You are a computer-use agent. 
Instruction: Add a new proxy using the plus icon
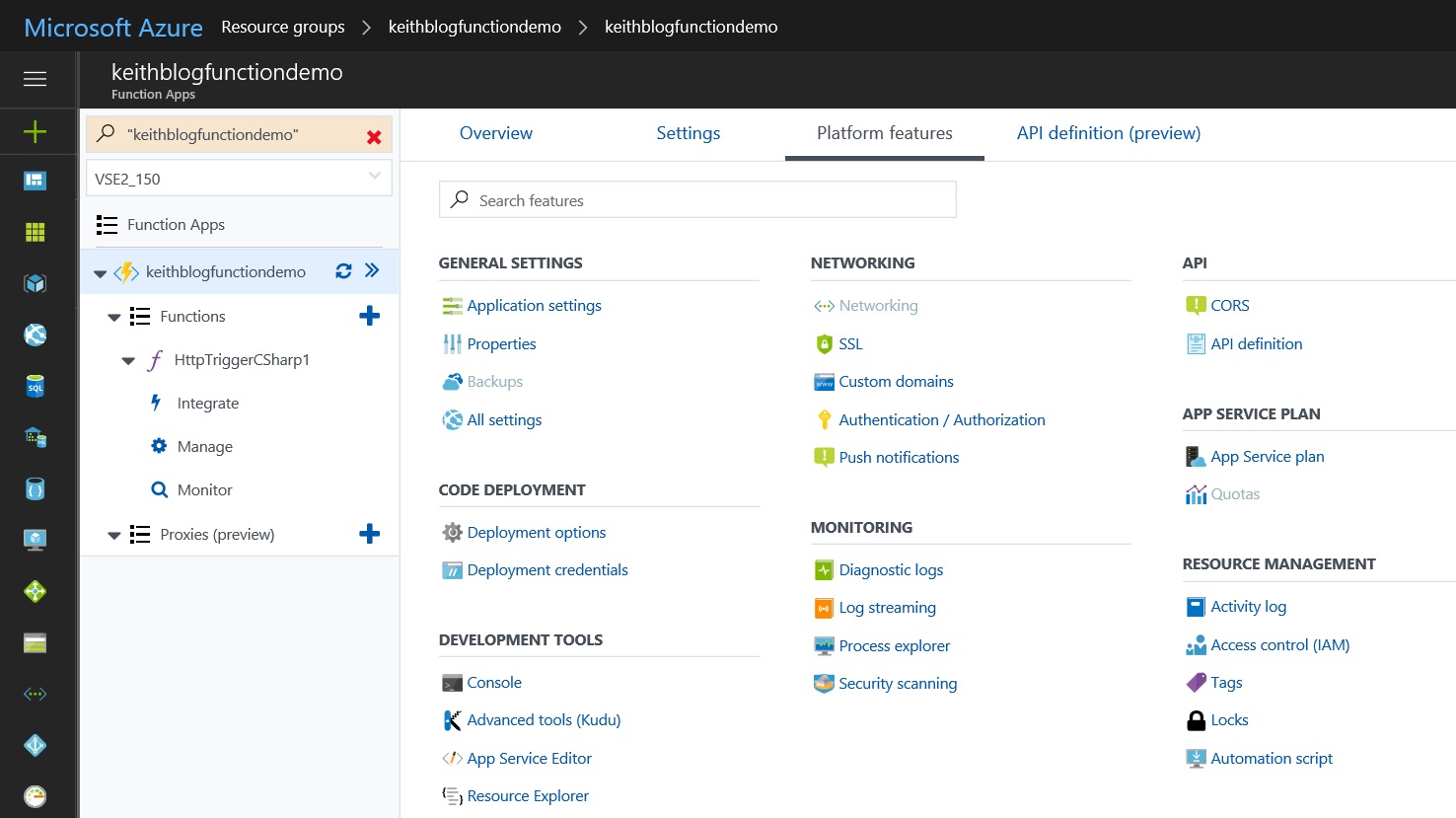(x=369, y=534)
